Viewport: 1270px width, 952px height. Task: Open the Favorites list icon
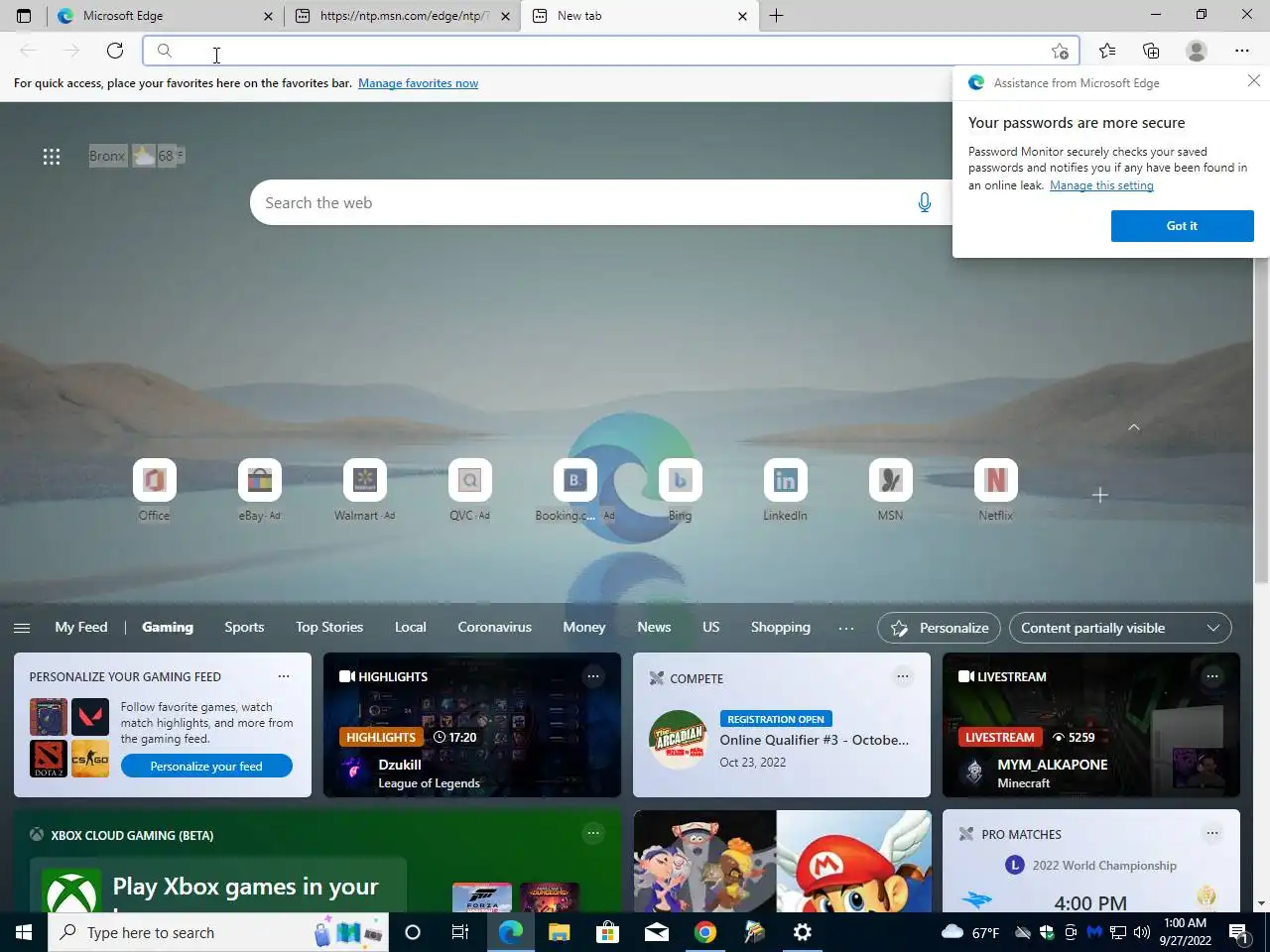(1107, 51)
